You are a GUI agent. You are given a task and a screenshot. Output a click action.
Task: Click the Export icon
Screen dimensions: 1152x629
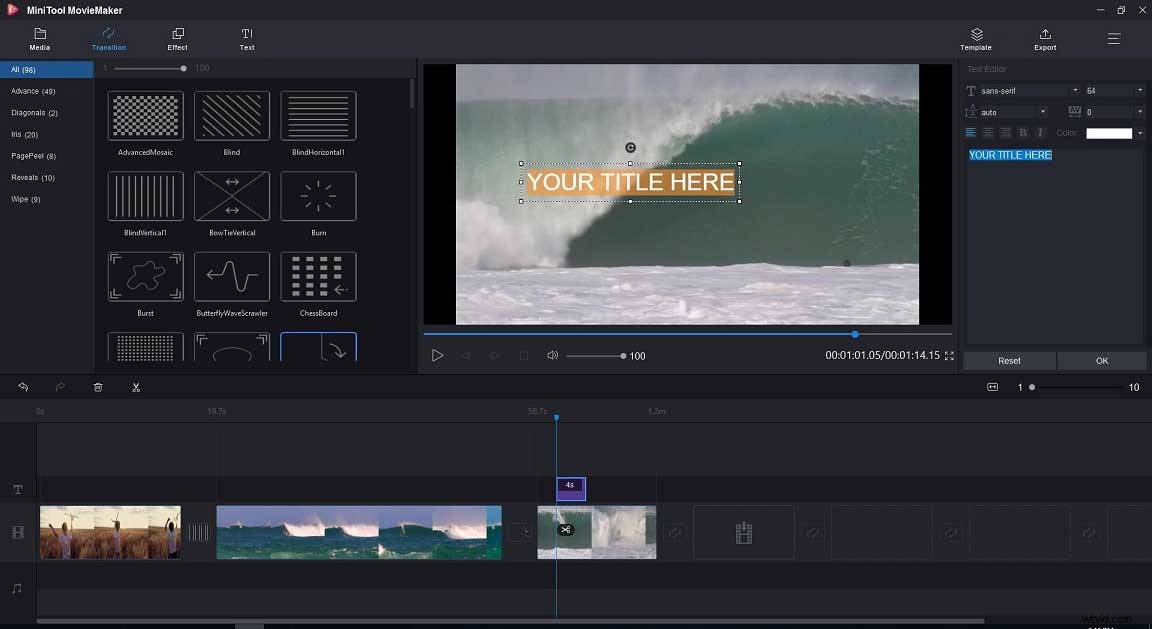click(x=1044, y=40)
